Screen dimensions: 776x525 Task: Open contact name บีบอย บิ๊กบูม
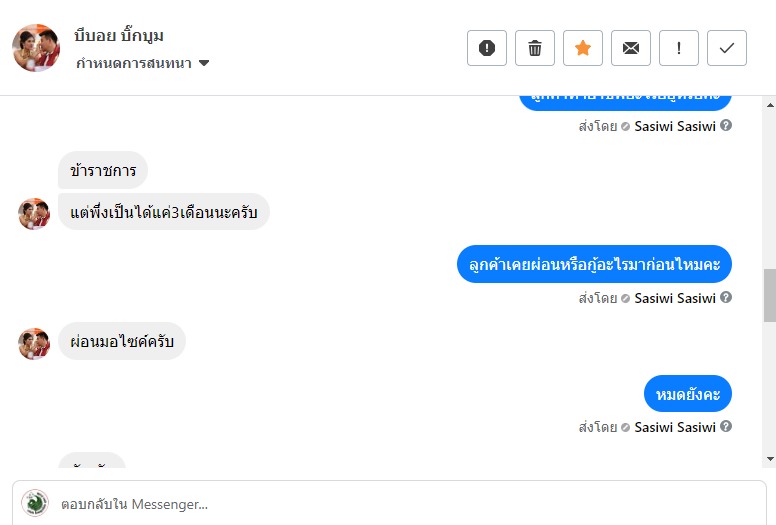pos(119,36)
